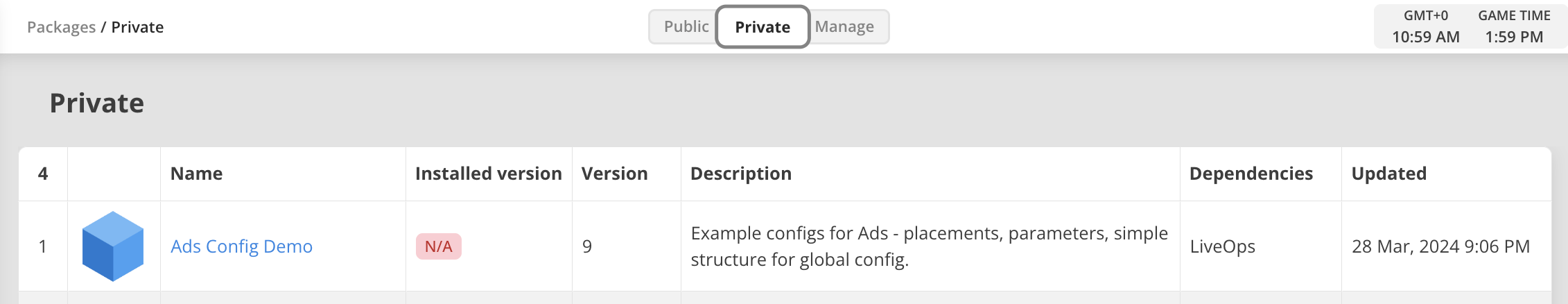Click the 28 Mar, 2024 updated date

(x=1440, y=246)
